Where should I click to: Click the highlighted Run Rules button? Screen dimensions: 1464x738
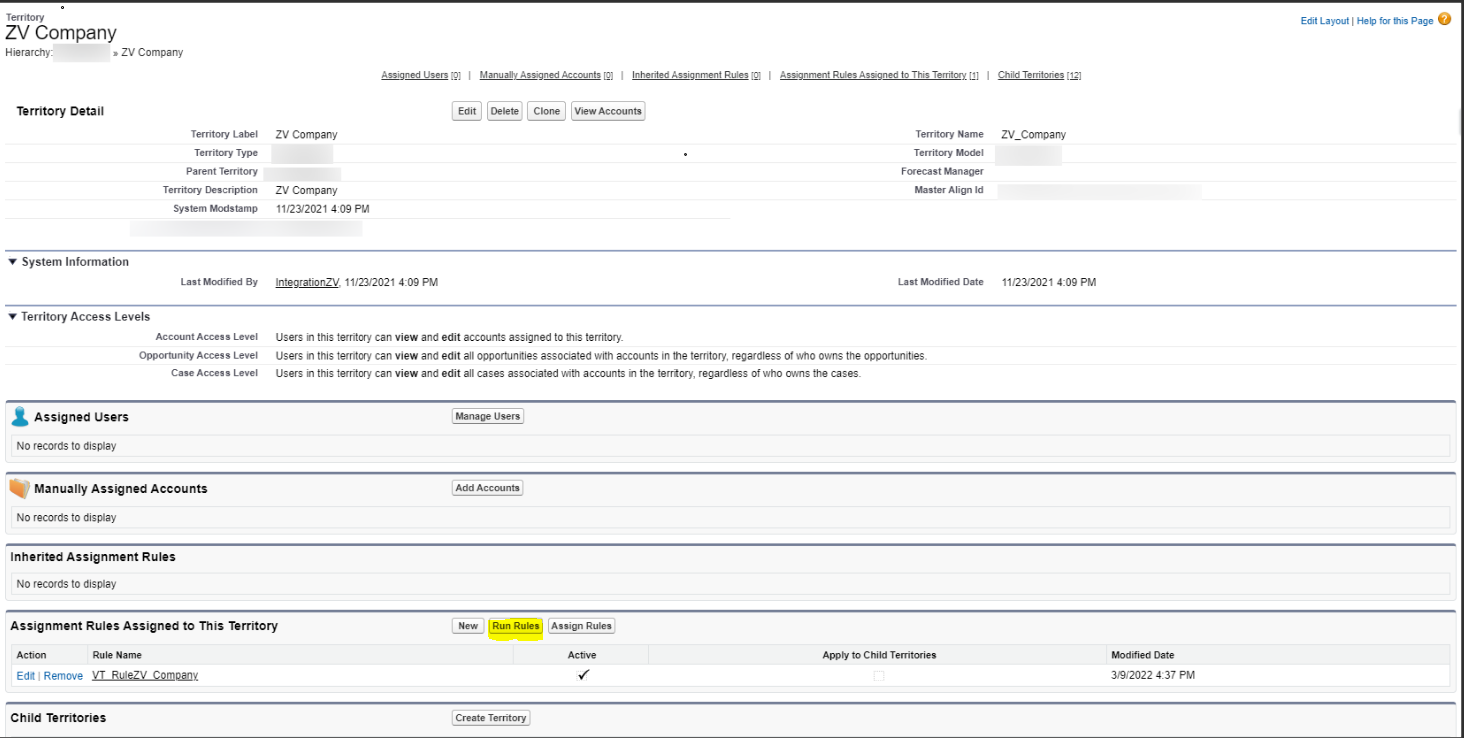coord(515,626)
